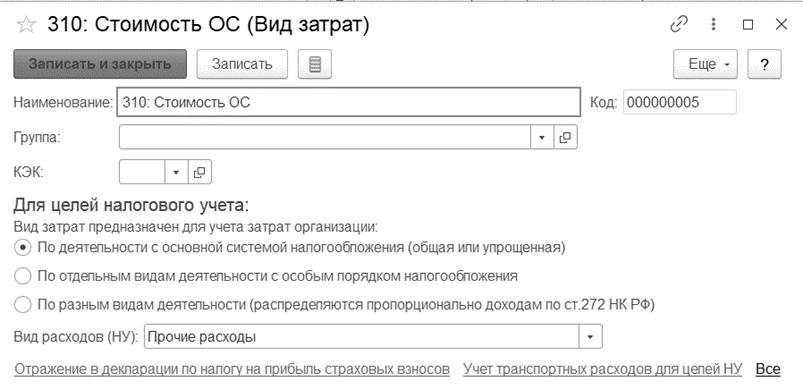Open link Отражение в декларации по налогу на прибыль
Viewport: 803px width, 390px height.
click(x=232, y=370)
